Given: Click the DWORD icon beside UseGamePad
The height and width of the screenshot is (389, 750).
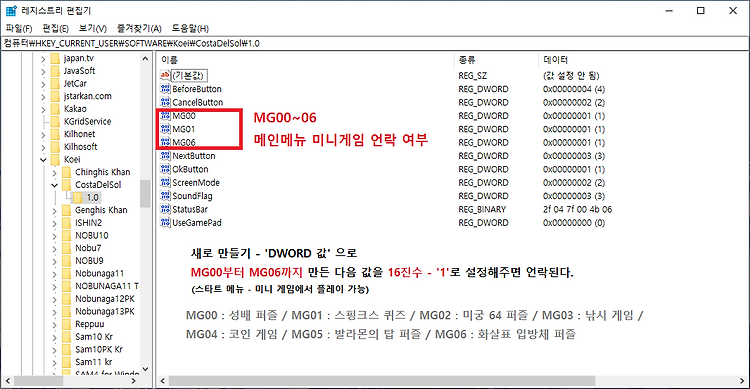Looking at the screenshot, I should pos(165,223).
